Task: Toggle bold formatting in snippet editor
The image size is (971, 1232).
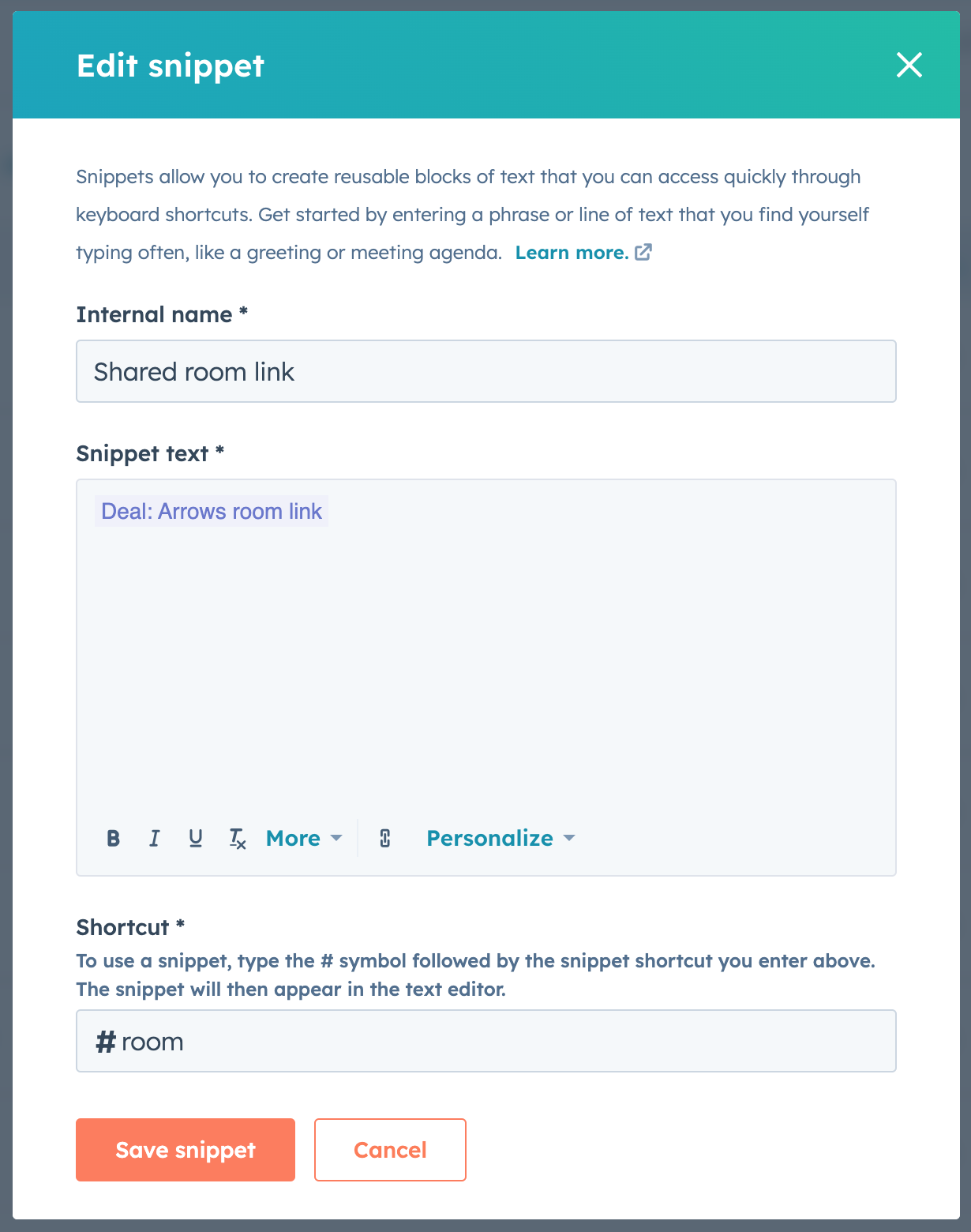Action: pyautogui.click(x=114, y=838)
